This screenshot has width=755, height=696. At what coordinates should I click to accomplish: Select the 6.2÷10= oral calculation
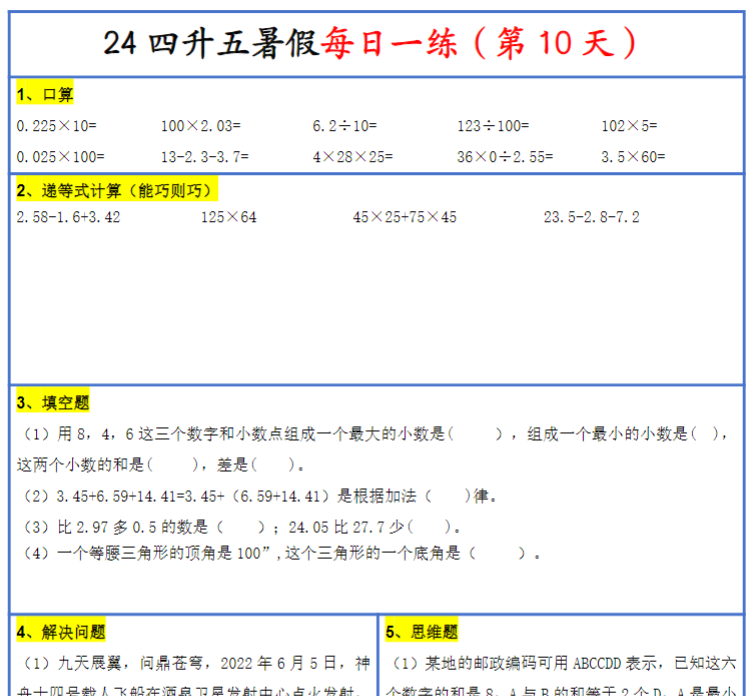345,126
